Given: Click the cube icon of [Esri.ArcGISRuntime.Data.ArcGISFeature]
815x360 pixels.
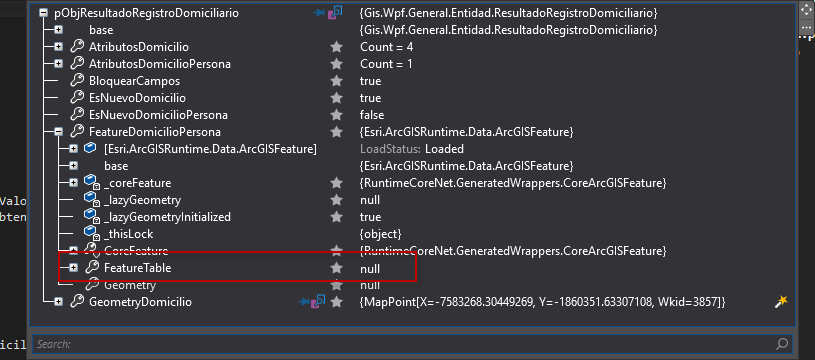Looking at the screenshot, I should coord(90,149).
